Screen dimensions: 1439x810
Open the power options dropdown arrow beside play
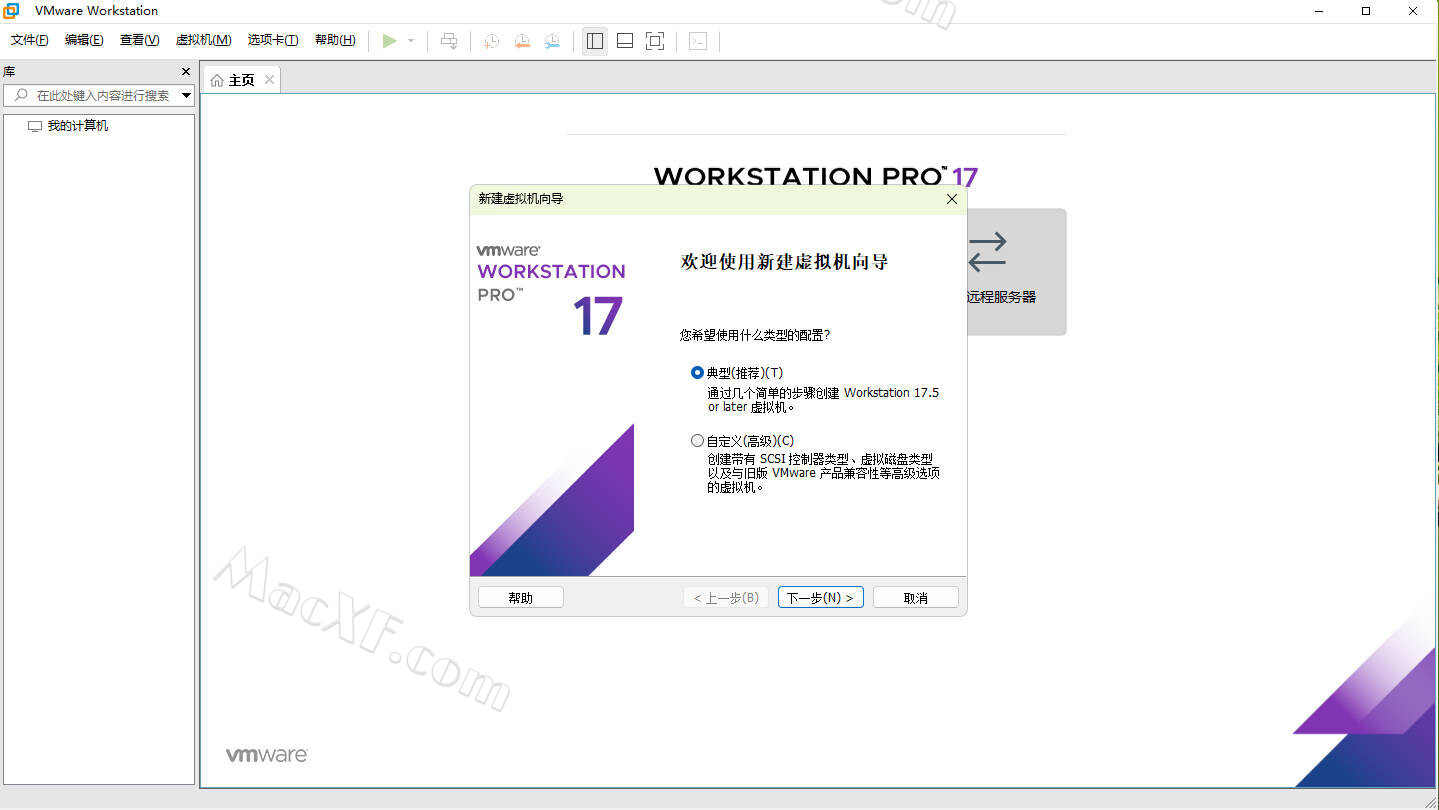click(x=411, y=41)
